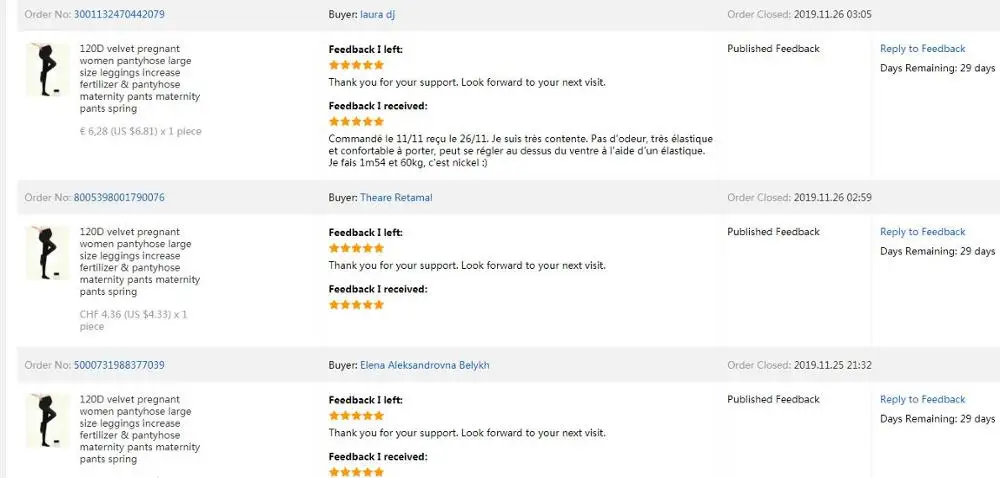
Task: Click stars left for Theare Retamal's order
Action: [x=356, y=248]
